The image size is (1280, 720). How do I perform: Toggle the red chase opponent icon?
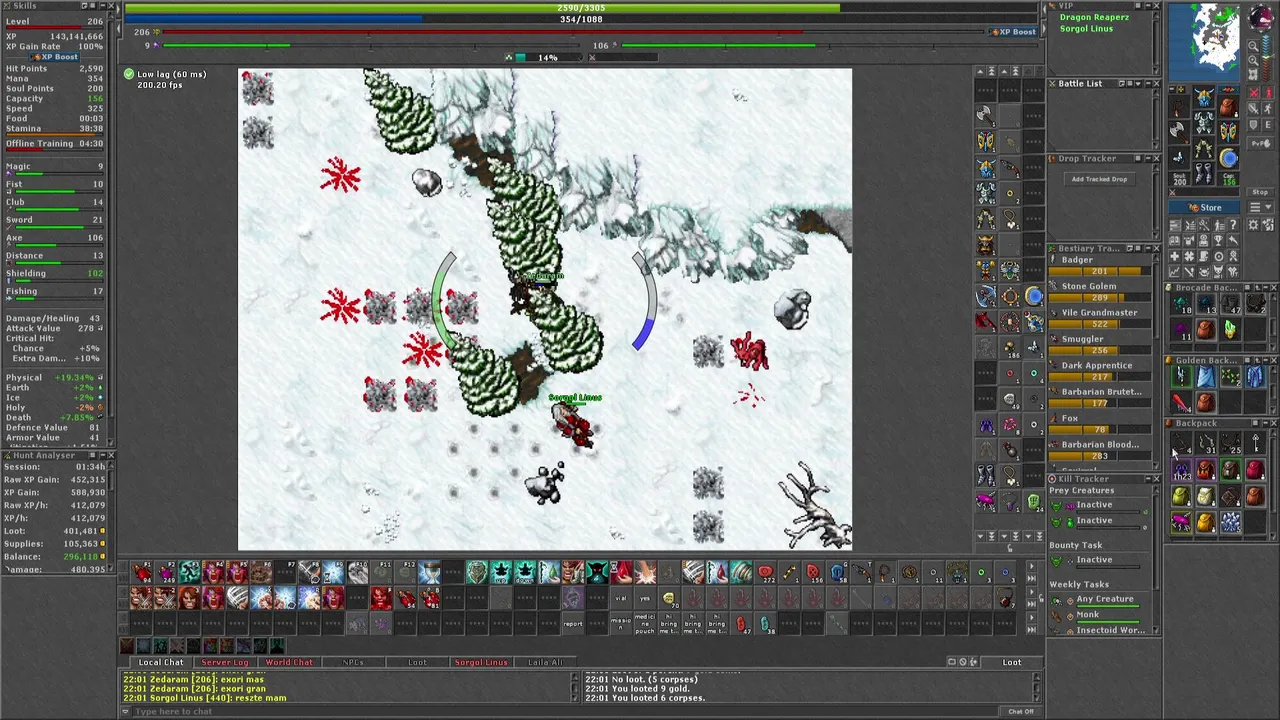tap(1270, 92)
